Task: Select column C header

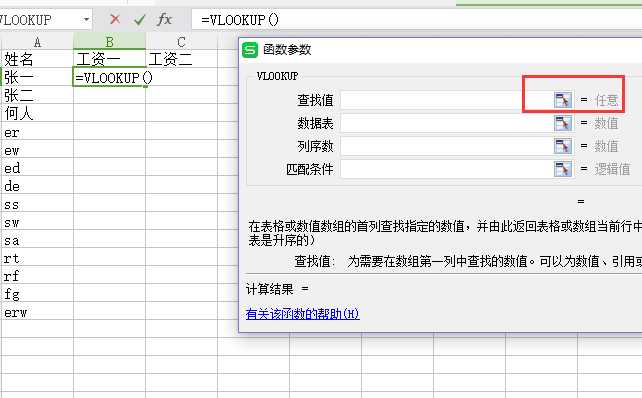Action: pos(181,42)
